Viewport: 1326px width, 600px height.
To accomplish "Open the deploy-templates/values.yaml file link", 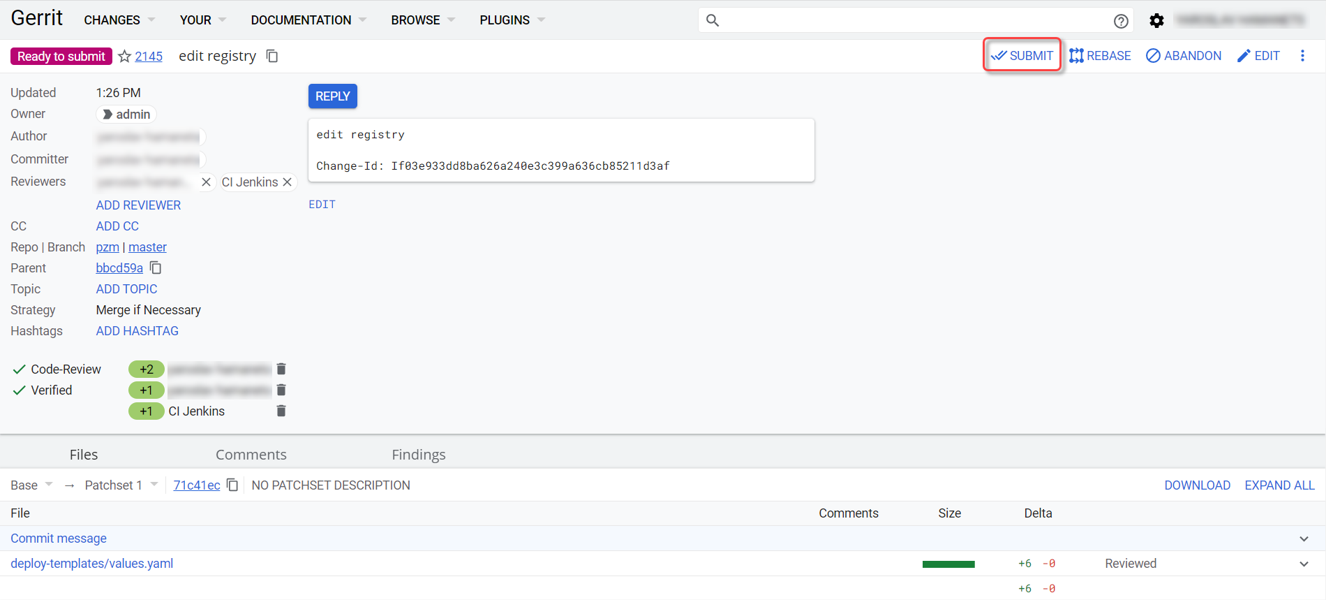I will (x=92, y=564).
